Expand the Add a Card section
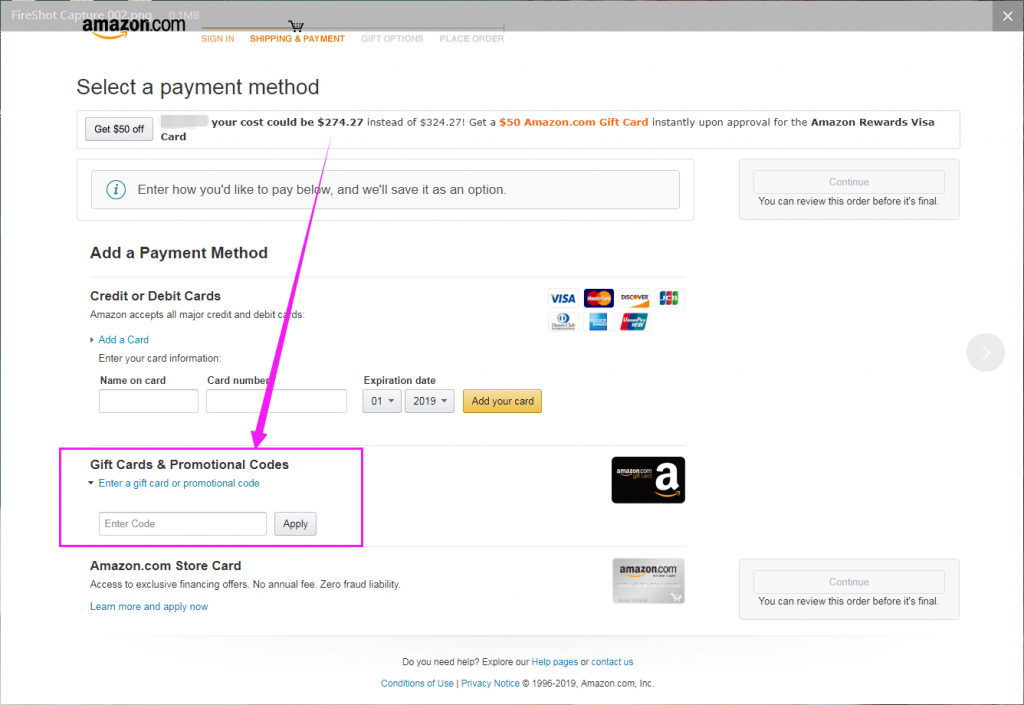This screenshot has width=1024, height=705. (x=123, y=339)
